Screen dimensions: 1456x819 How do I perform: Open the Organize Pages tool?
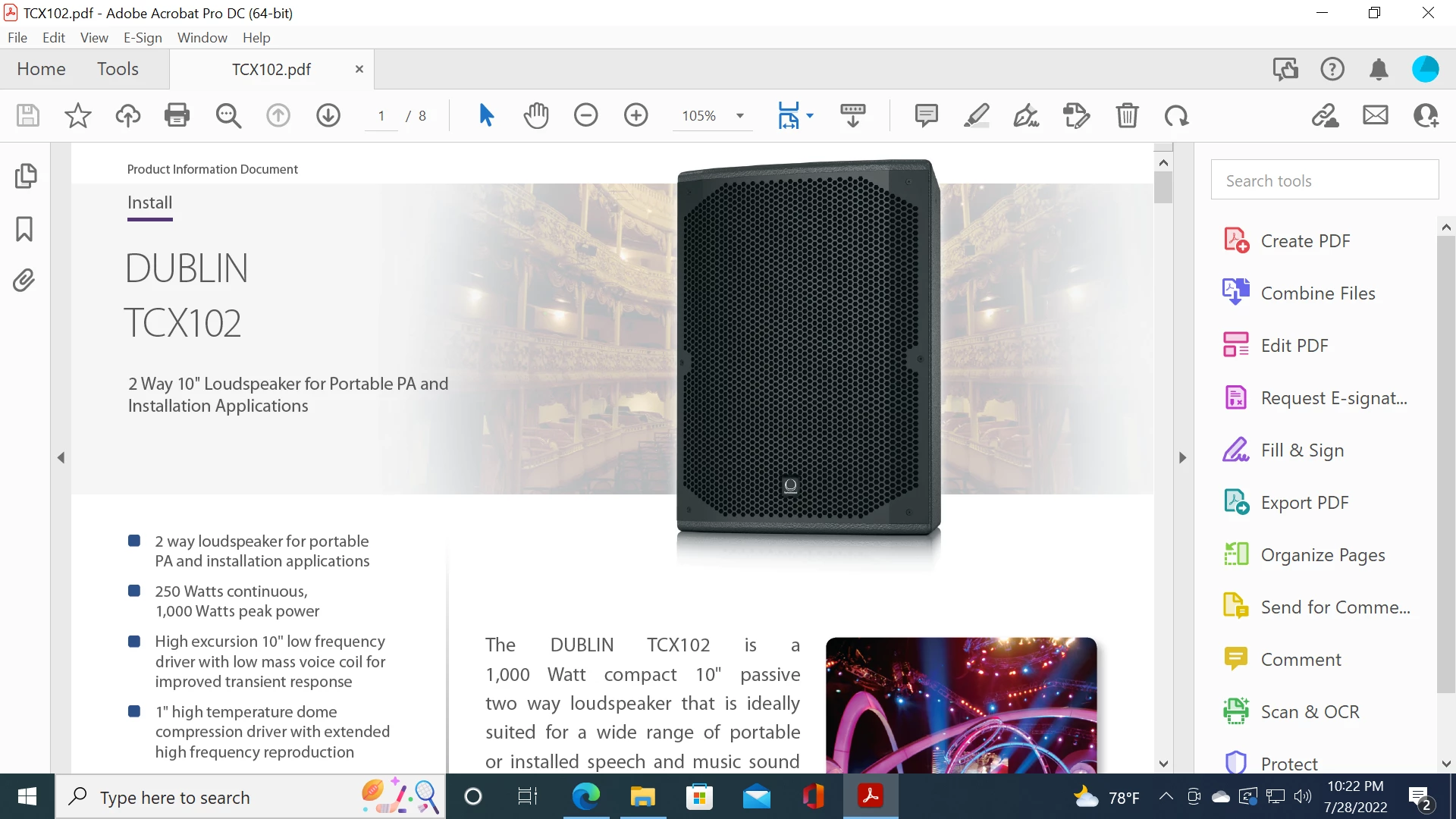click(1322, 555)
